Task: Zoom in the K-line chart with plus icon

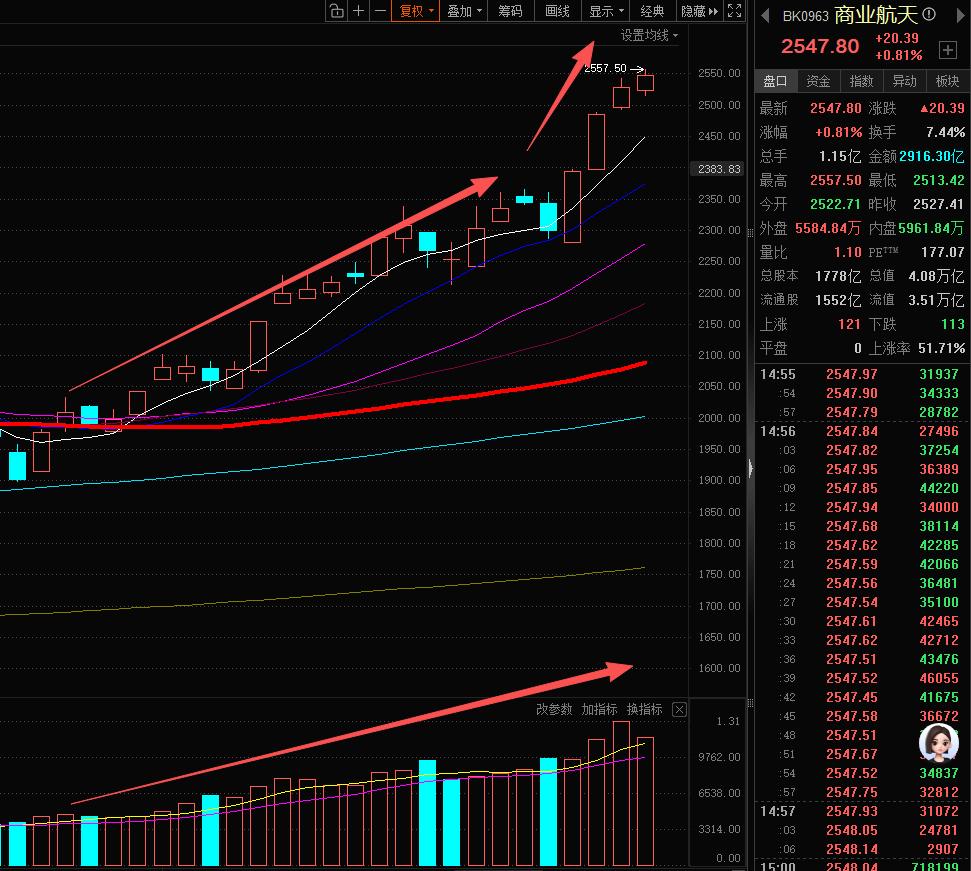Action: click(359, 11)
